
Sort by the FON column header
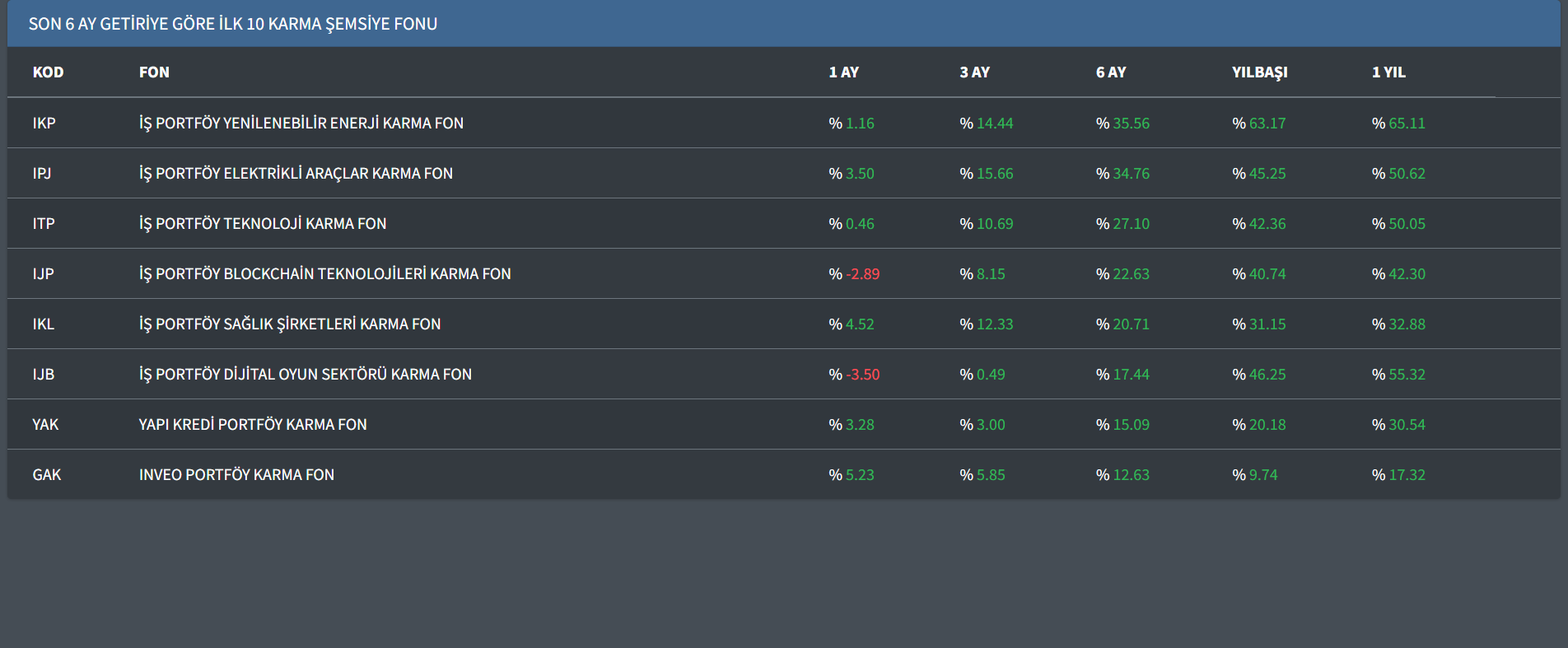(154, 72)
